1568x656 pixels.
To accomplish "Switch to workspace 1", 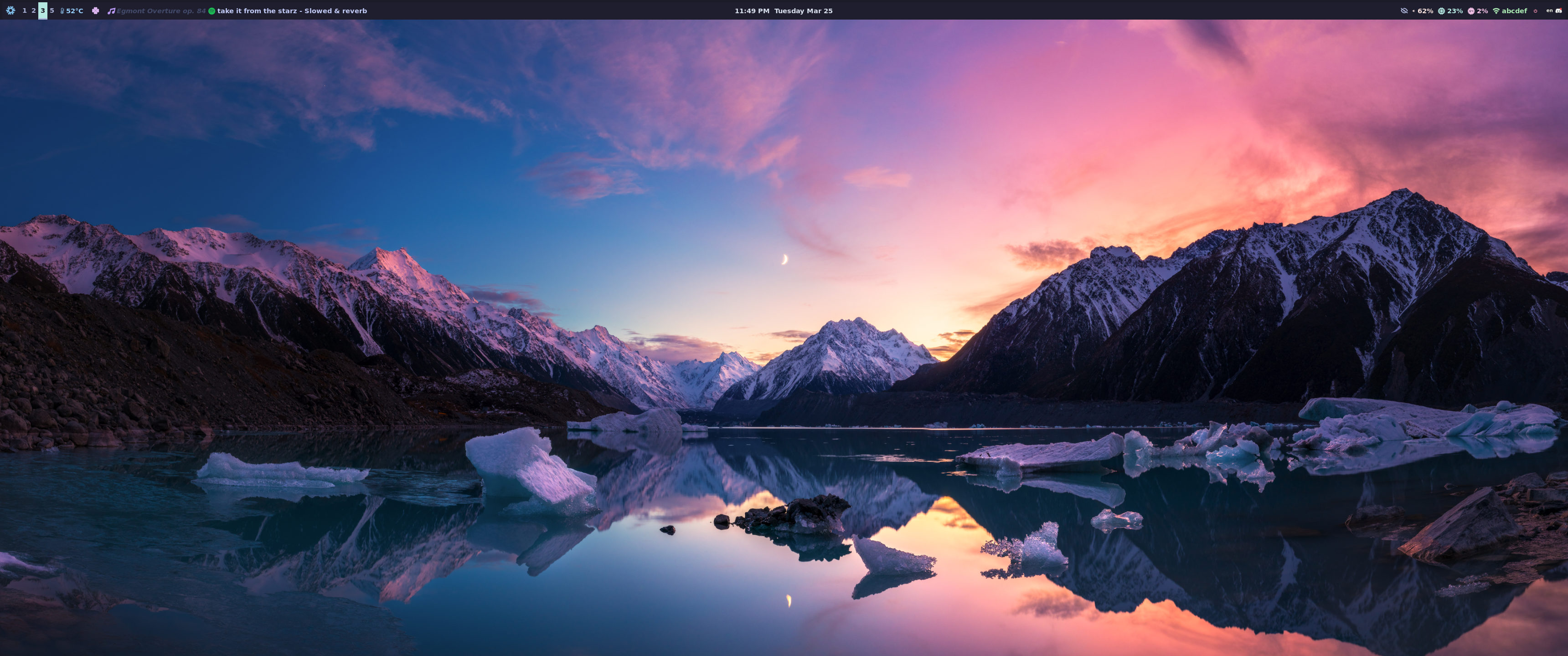I will click(24, 10).
